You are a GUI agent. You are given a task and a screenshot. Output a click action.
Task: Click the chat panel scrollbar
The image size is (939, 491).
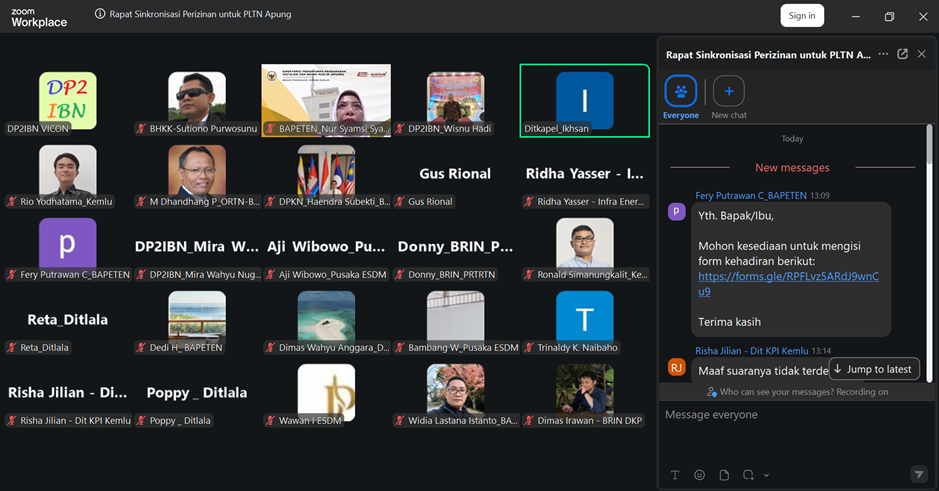point(929,144)
